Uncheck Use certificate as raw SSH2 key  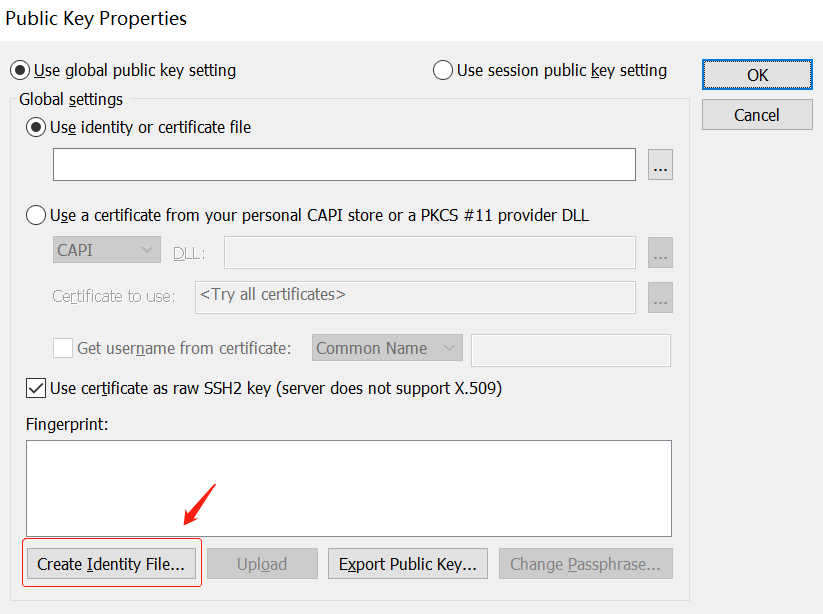[x=36, y=388]
